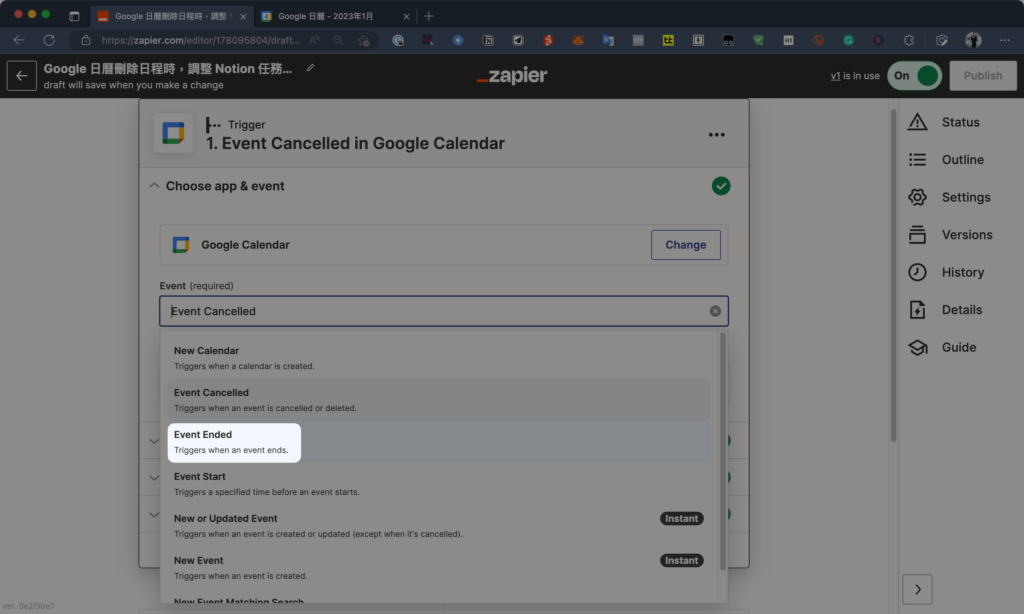Open the Details panel label
This screenshot has width=1024, height=614.
point(961,310)
